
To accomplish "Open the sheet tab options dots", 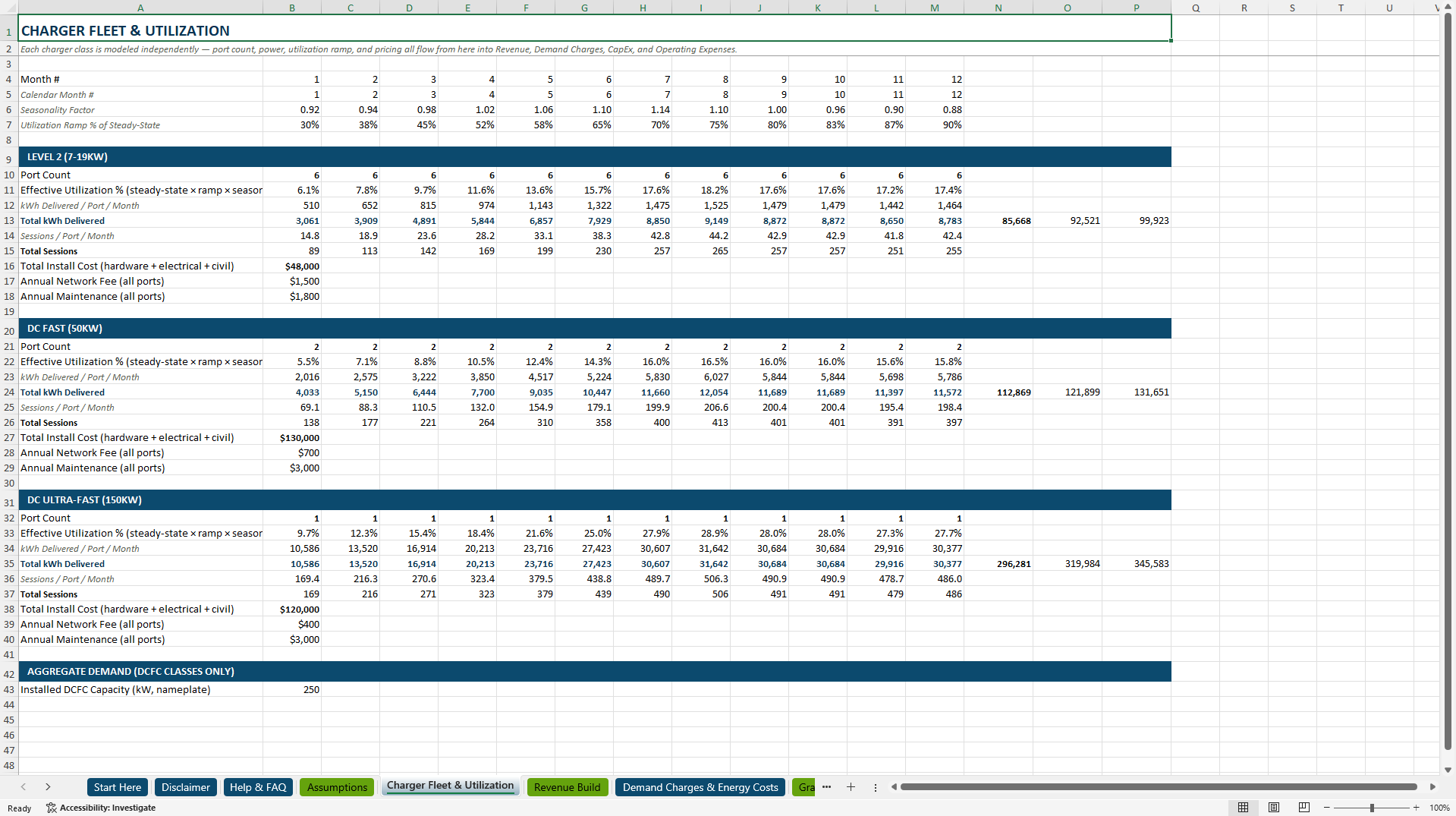I will [876, 787].
